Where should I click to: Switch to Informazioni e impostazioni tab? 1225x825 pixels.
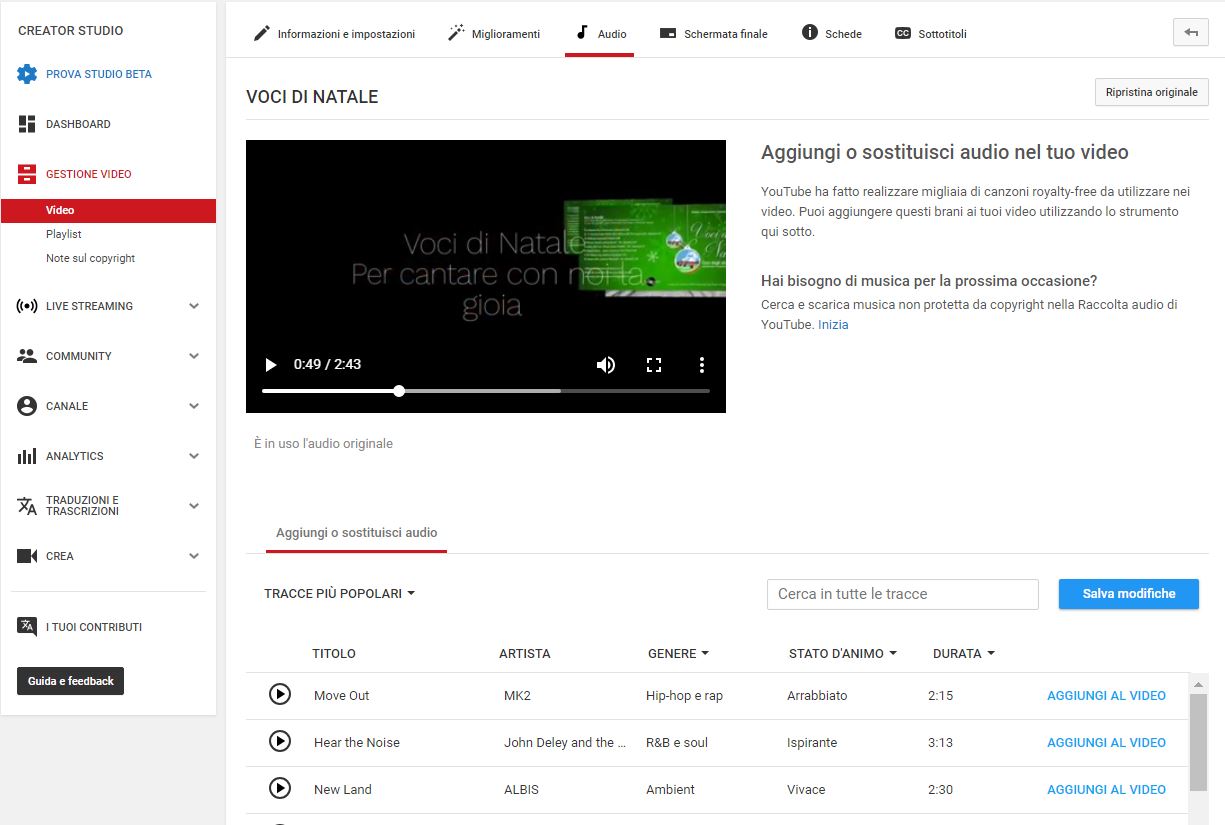tap(334, 34)
